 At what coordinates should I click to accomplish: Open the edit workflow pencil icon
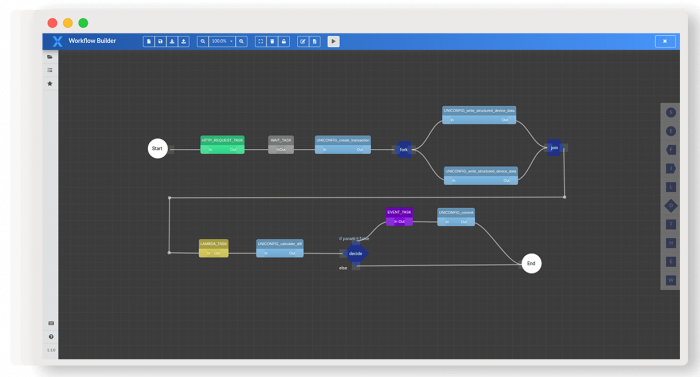coord(303,42)
